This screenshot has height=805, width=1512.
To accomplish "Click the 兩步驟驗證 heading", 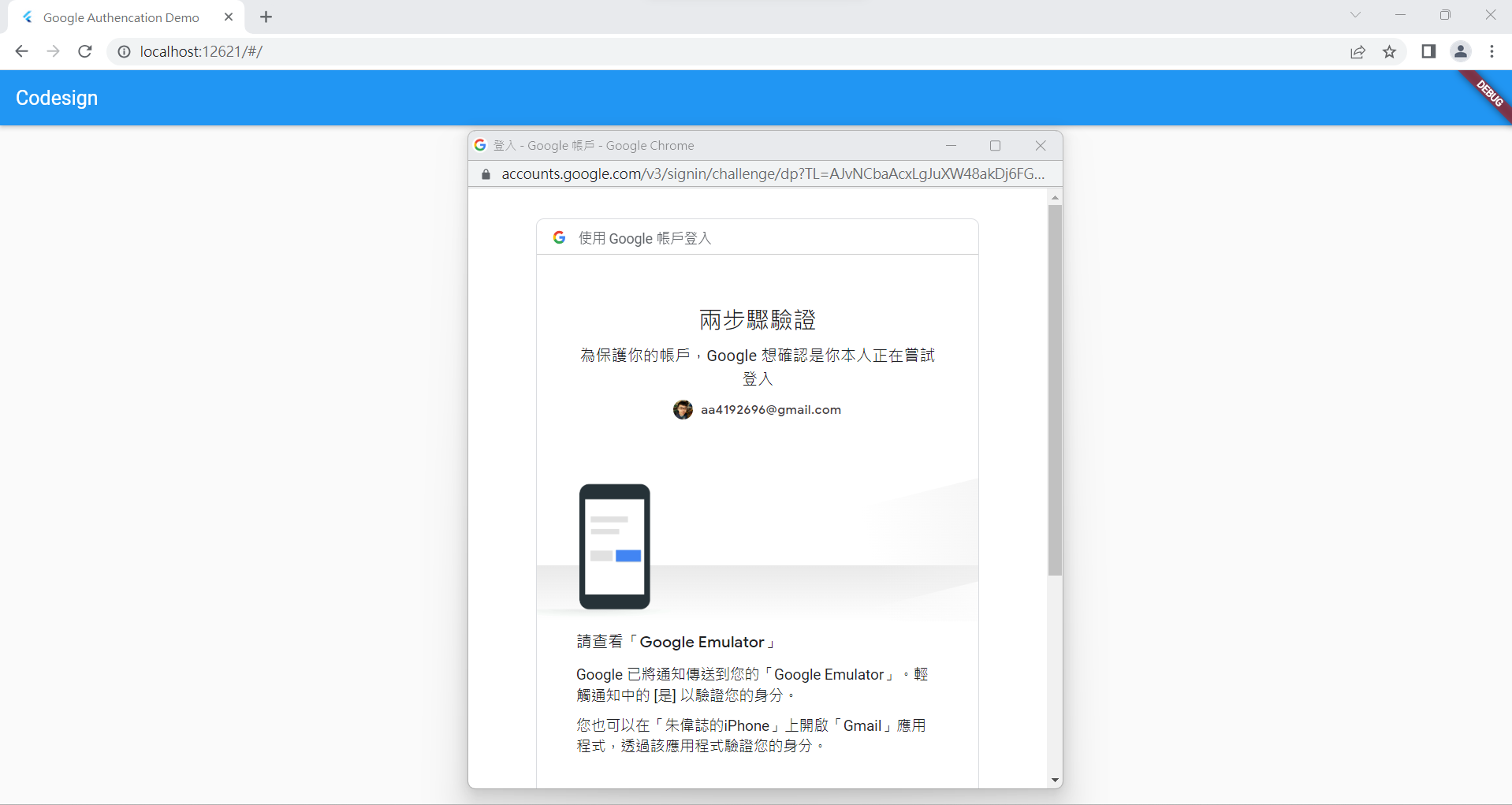I will (758, 319).
